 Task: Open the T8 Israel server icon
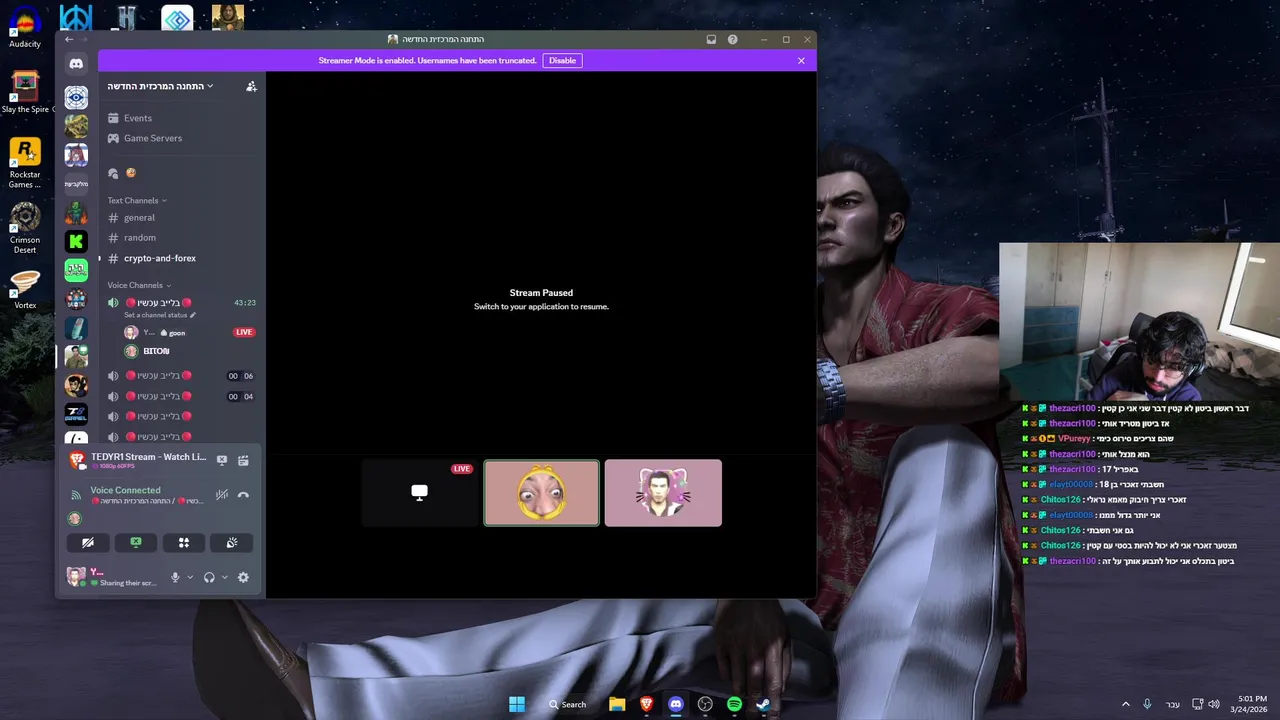(x=76, y=414)
